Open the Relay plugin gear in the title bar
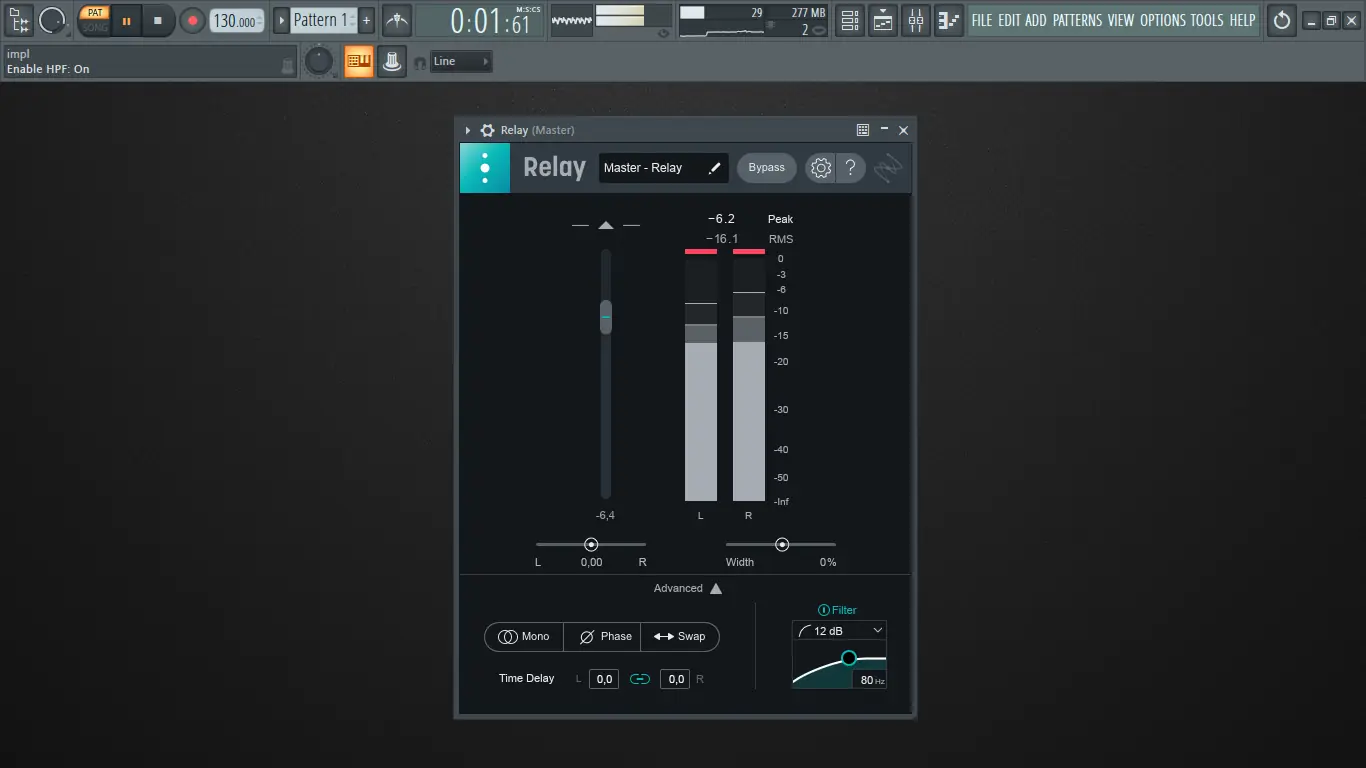1366x768 pixels. coord(488,130)
